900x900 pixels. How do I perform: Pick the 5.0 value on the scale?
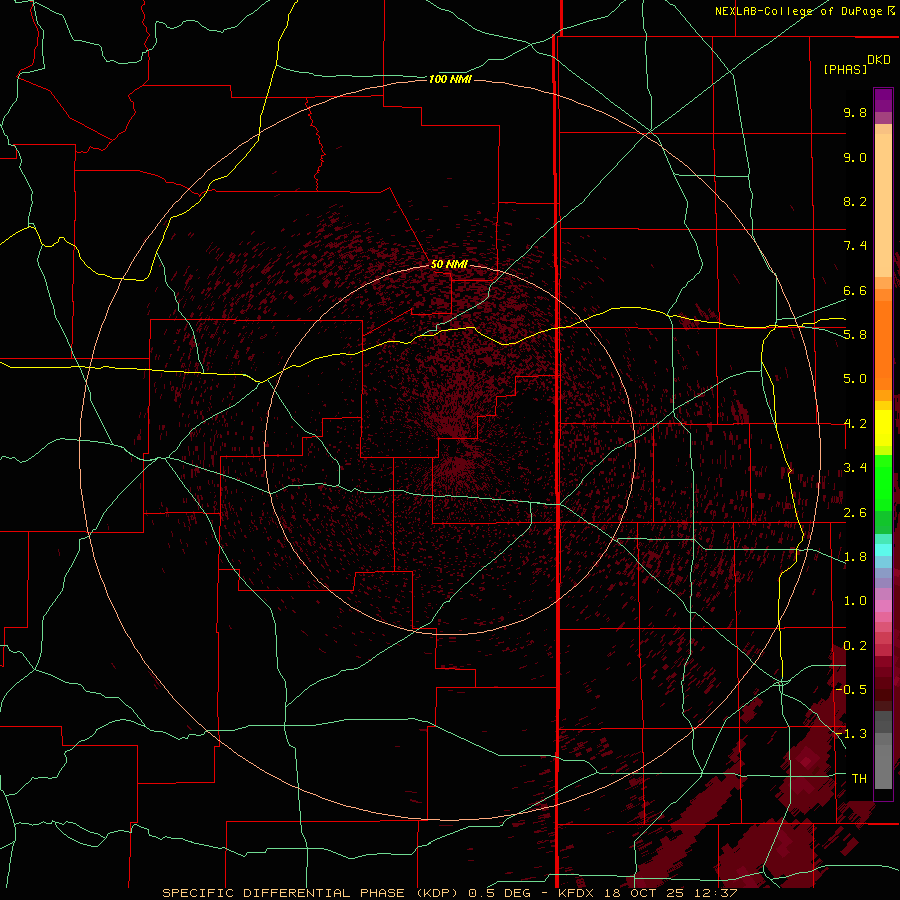point(855,379)
